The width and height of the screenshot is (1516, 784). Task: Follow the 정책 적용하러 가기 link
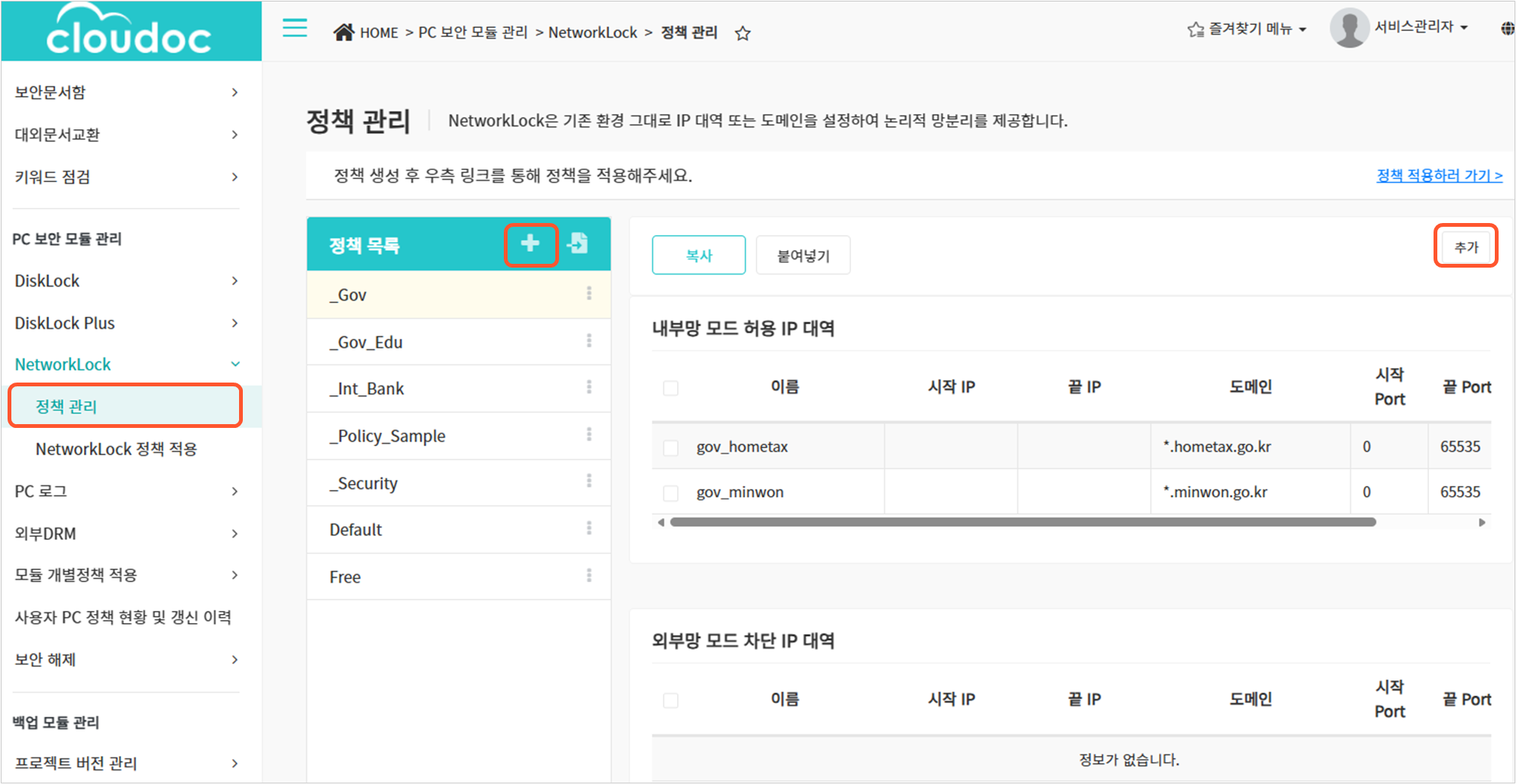coord(1439,175)
